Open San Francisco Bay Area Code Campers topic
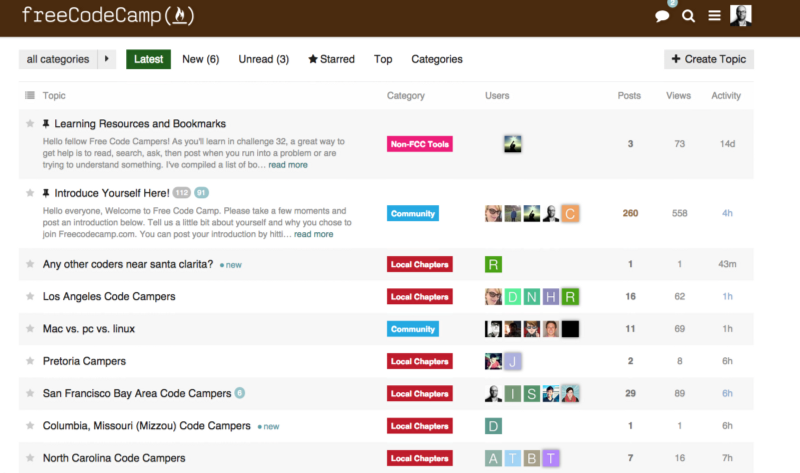Image resolution: width=800 pixels, height=473 pixels. click(137, 393)
